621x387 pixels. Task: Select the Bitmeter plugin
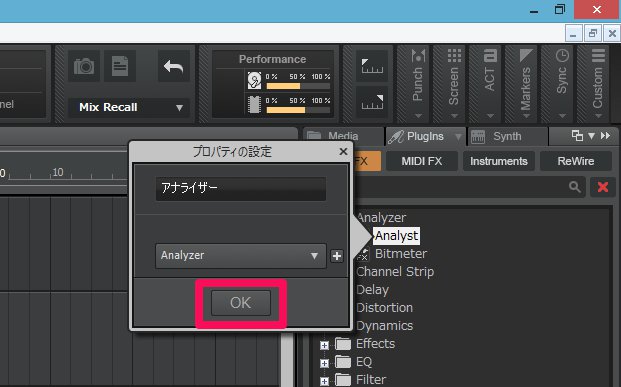[x=401, y=254]
